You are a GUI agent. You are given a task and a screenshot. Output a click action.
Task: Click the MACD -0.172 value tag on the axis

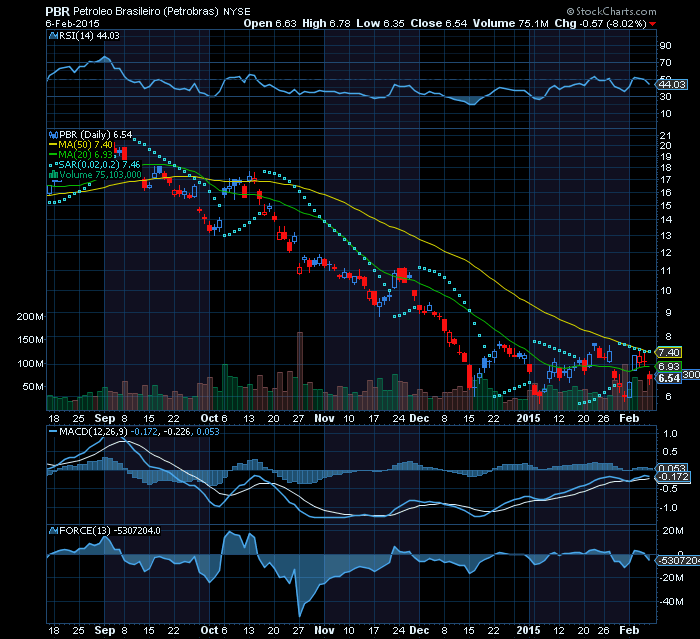point(674,476)
